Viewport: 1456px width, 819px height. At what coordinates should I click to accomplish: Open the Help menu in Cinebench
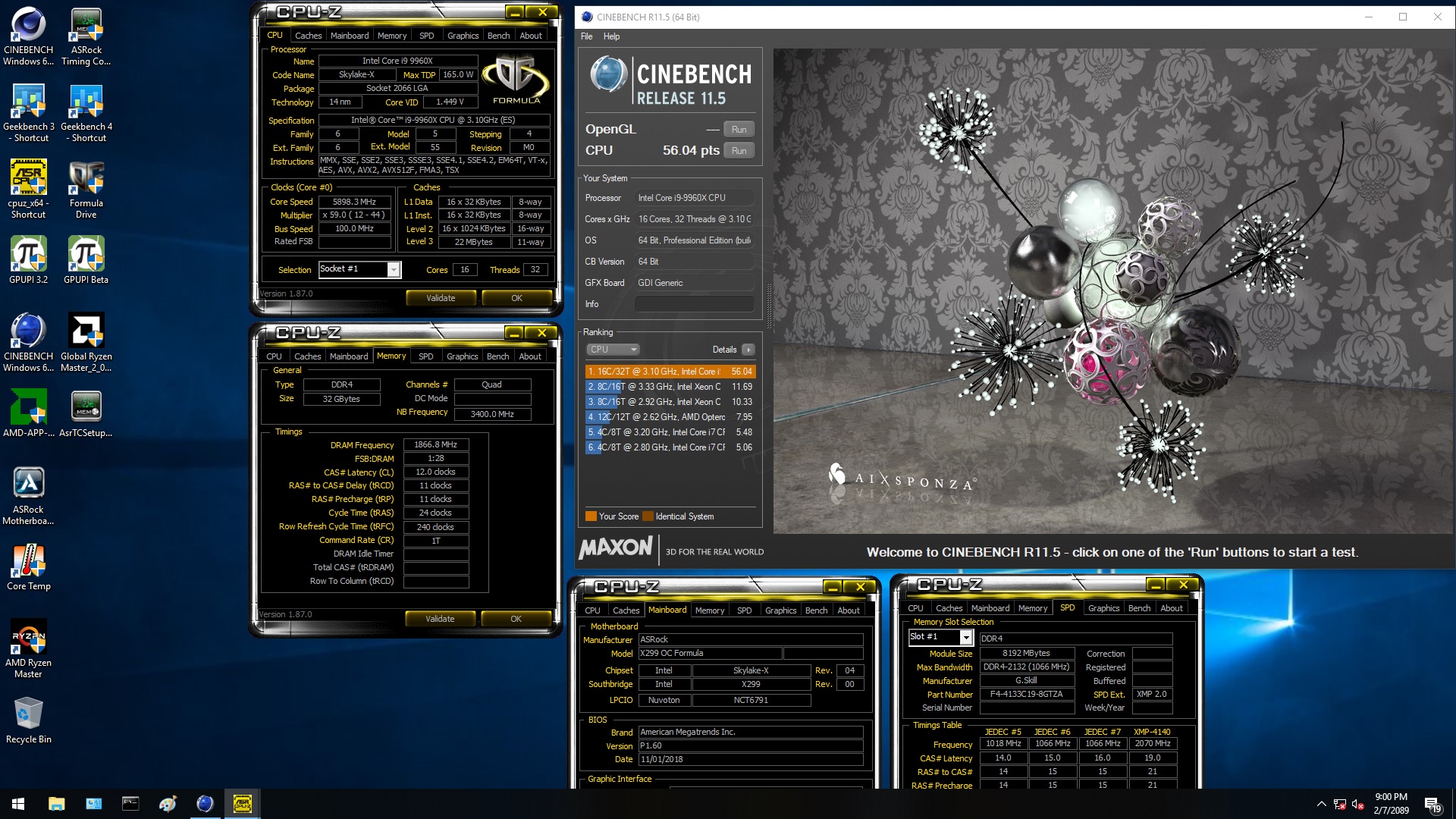(611, 36)
